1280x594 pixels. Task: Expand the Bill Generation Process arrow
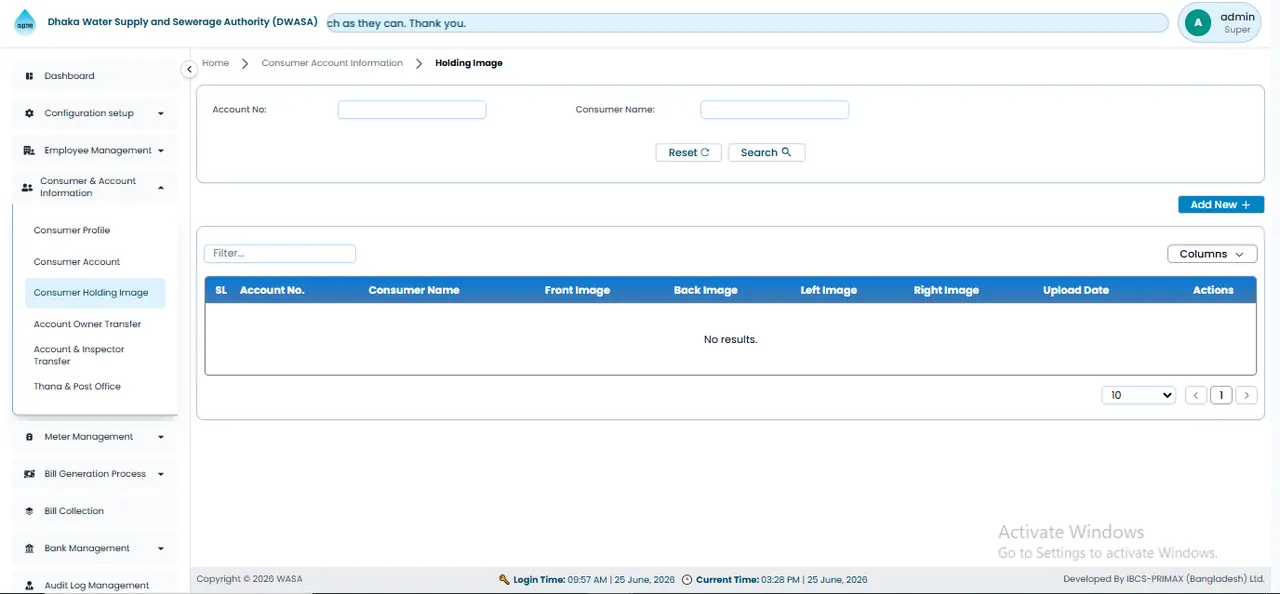tap(161, 474)
